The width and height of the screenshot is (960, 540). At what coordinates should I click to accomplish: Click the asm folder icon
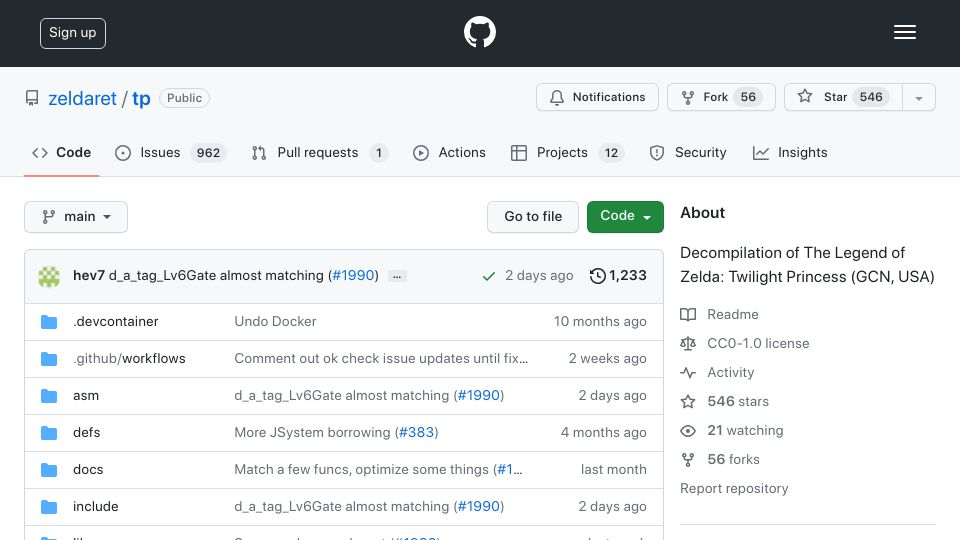click(49, 396)
